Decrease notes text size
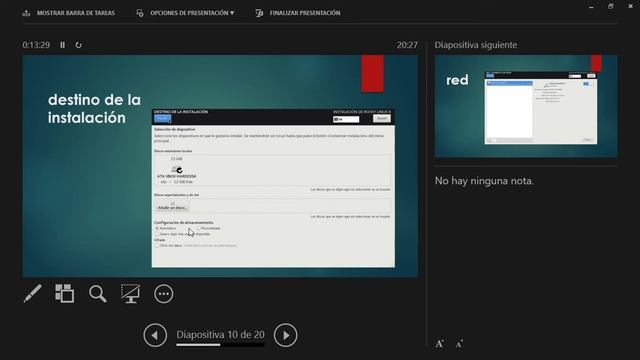Viewport: 640px width, 360px height. pos(459,344)
